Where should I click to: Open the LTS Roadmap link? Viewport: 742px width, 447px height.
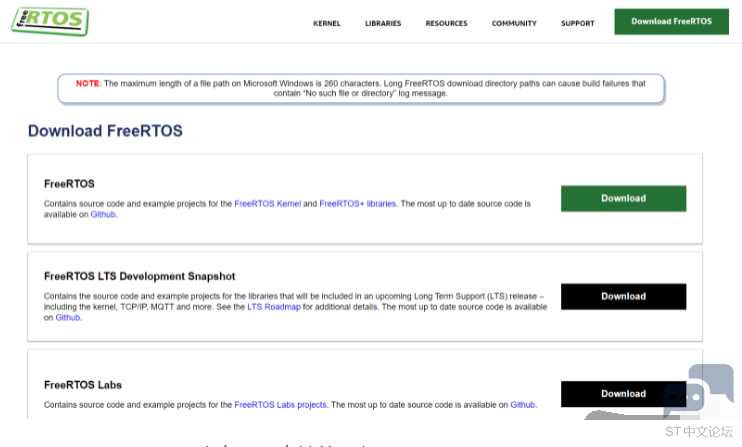[x=274, y=307]
